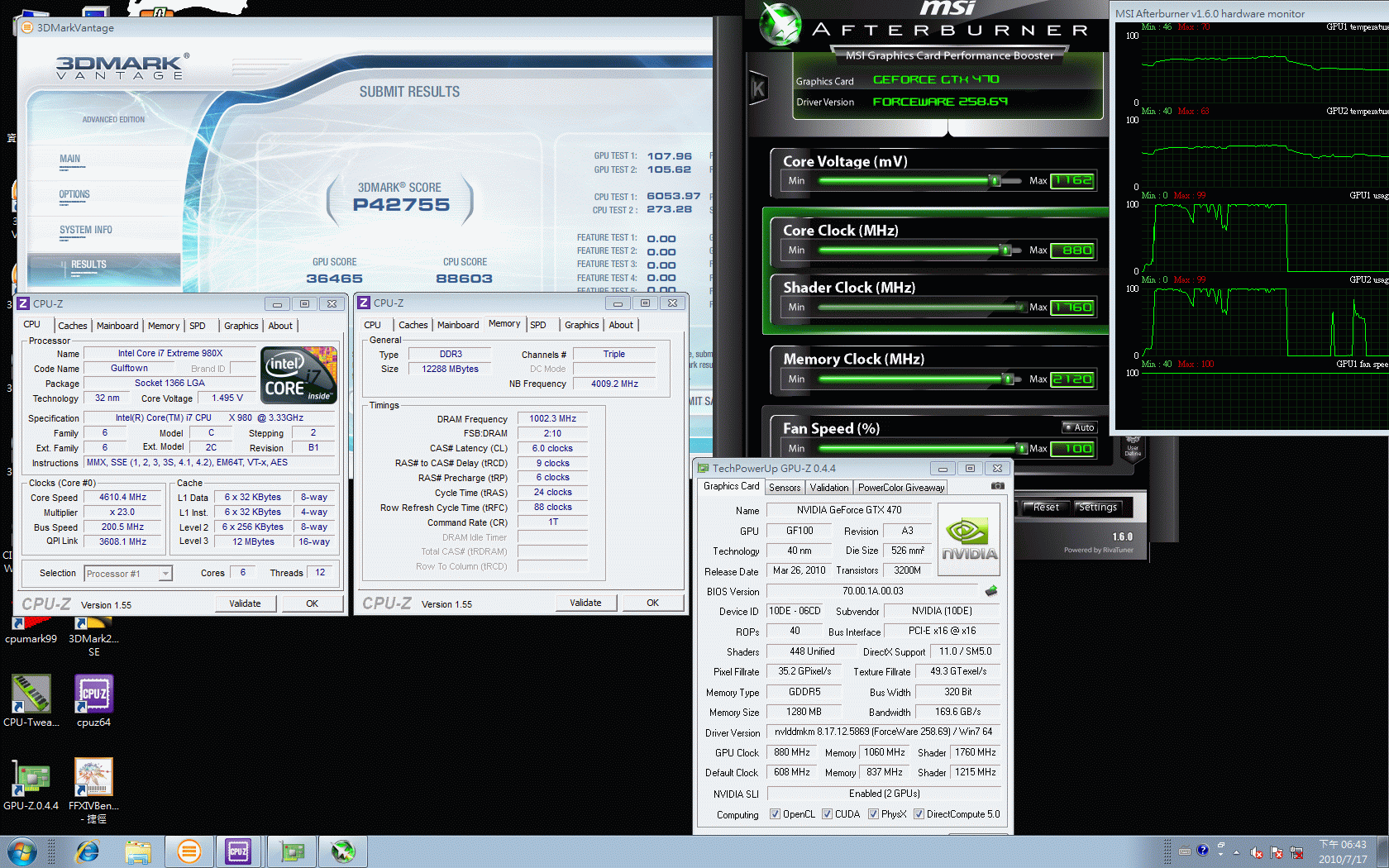Click Validate in the left CPU-Z window

245,603
